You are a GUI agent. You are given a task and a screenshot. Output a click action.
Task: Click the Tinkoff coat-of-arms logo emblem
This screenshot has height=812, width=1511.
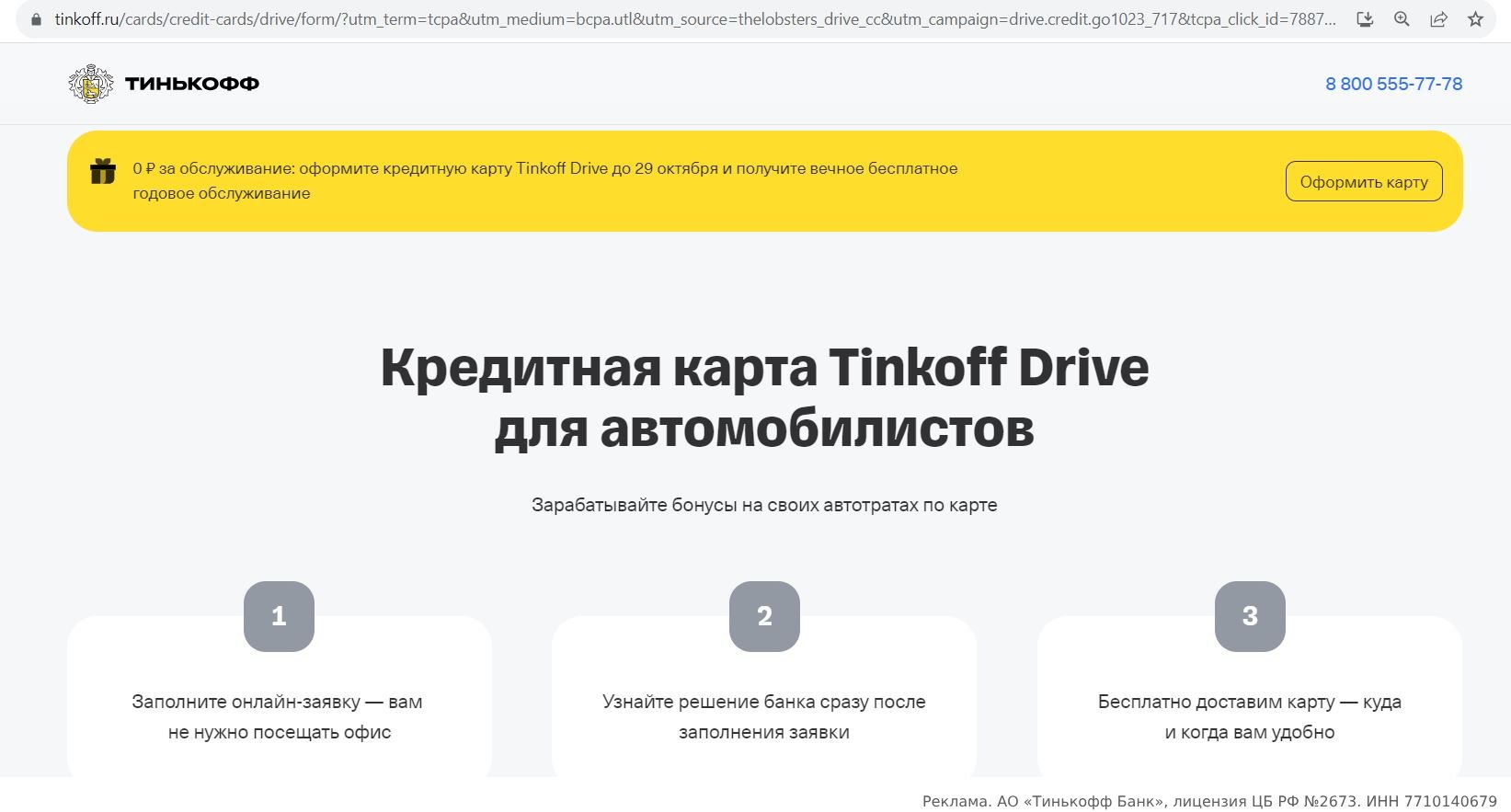(90, 84)
